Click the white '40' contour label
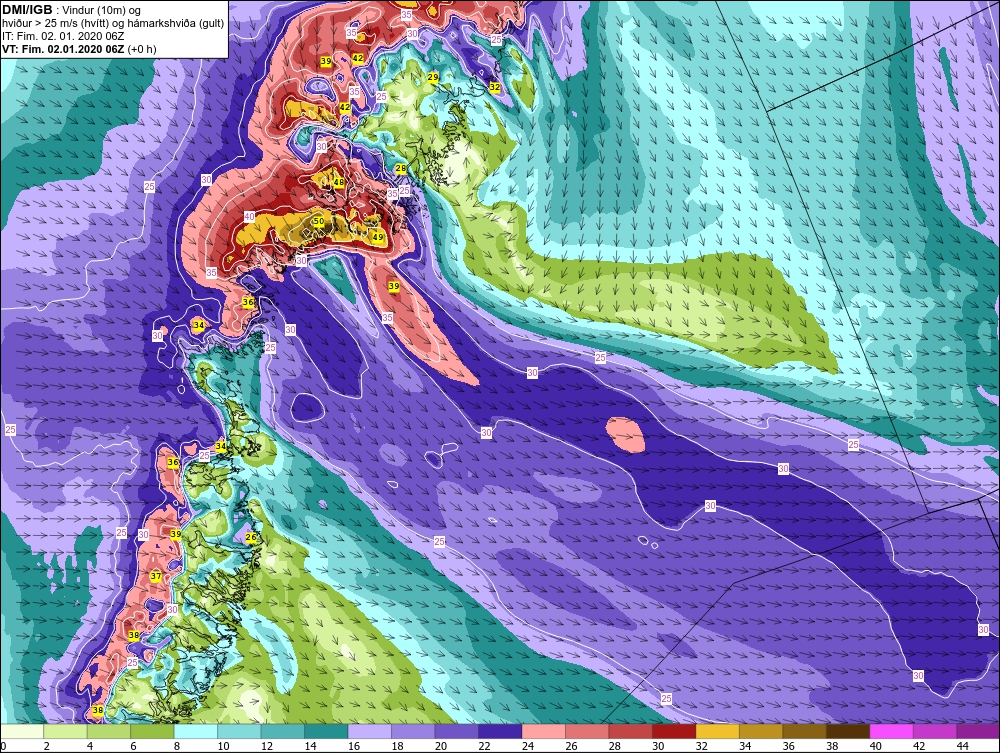 click(x=249, y=216)
